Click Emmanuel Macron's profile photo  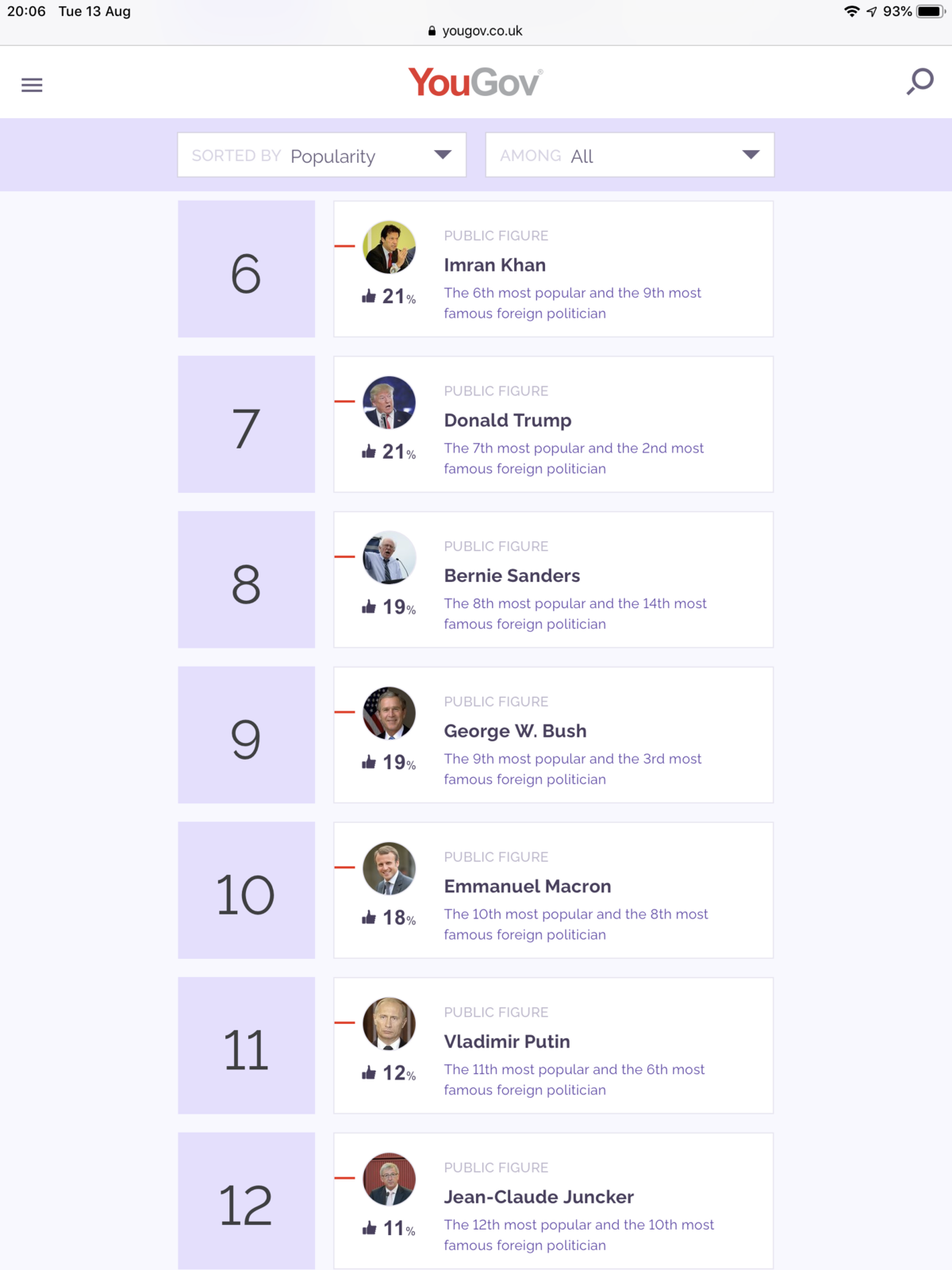point(389,868)
